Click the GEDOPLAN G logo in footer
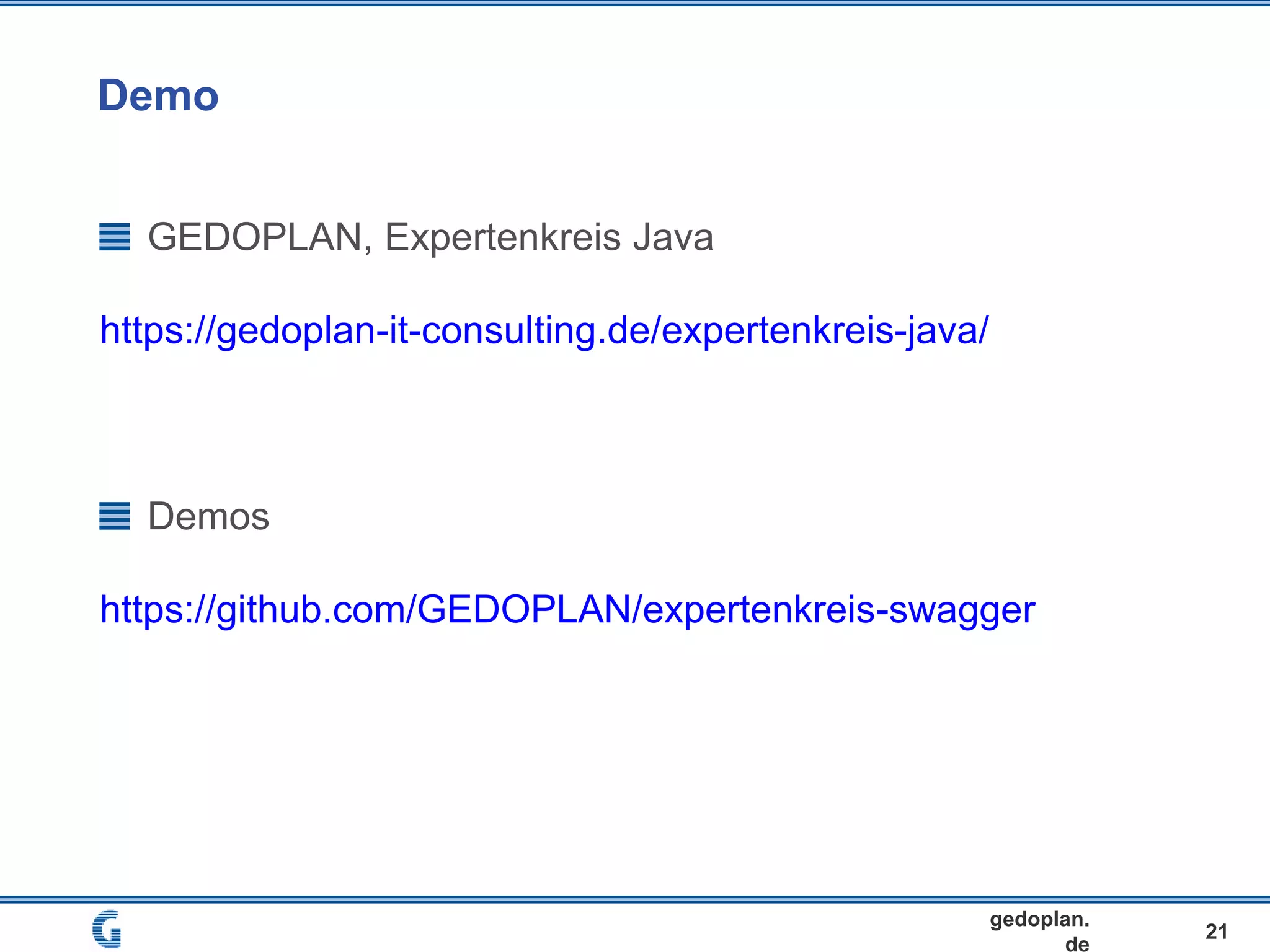Screen dimensions: 1270x952 tap(107, 929)
